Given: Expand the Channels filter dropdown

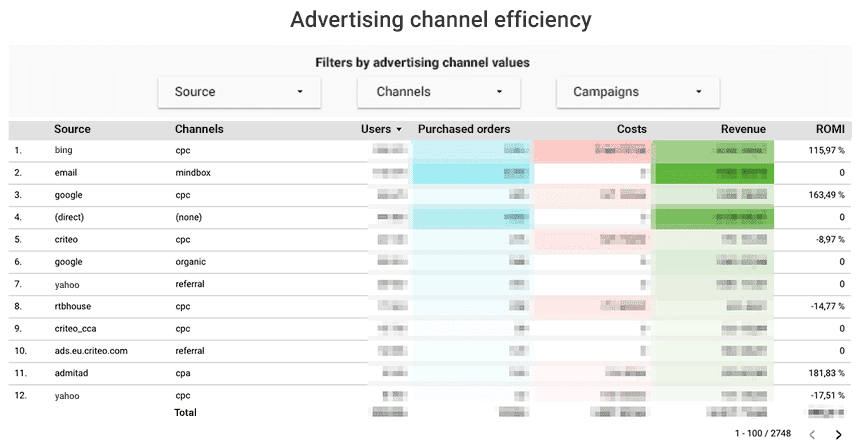Looking at the screenshot, I should point(439,92).
